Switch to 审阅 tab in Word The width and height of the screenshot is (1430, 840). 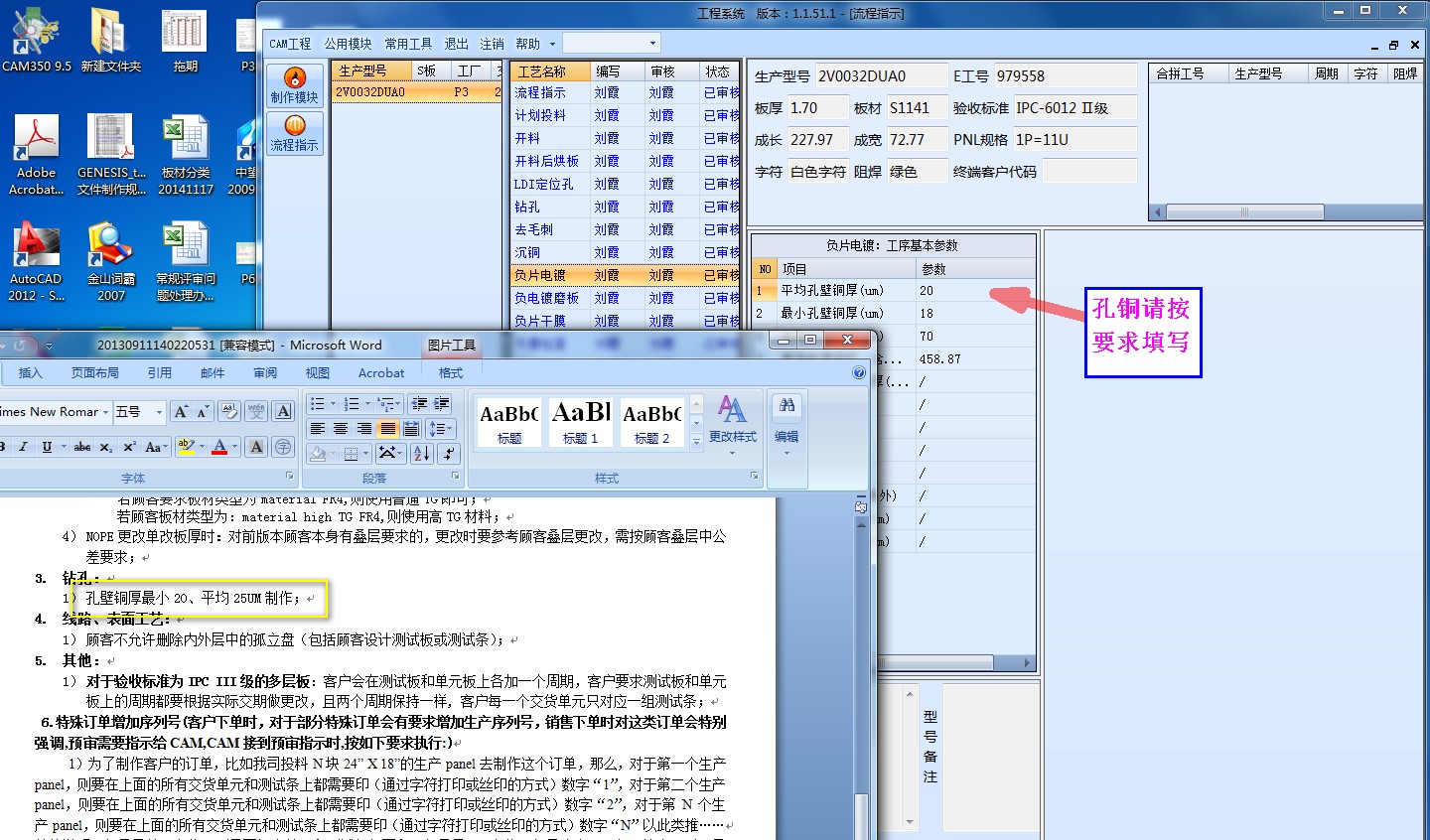pos(265,372)
